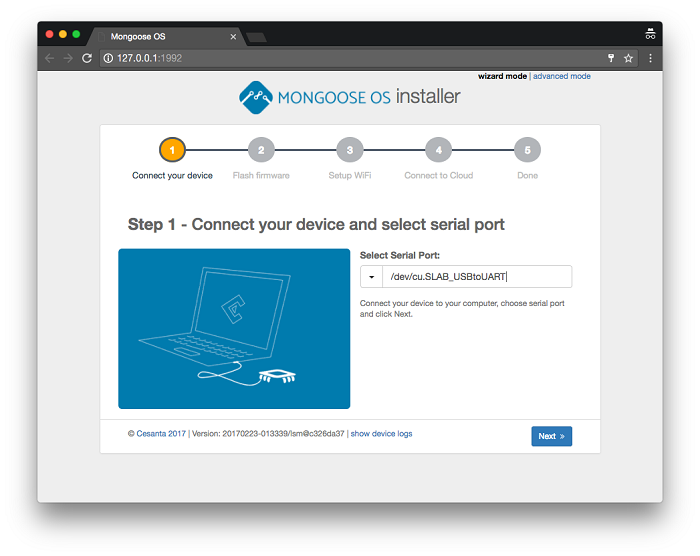This screenshot has width=700, height=556.
Task: Close the window with the red button
Action: tap(50, 34)
